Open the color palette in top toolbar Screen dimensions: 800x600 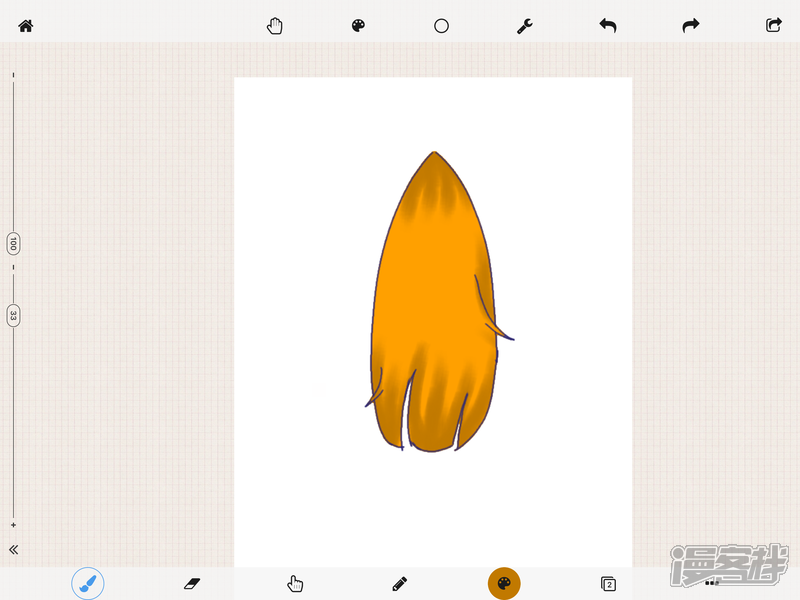358,26
